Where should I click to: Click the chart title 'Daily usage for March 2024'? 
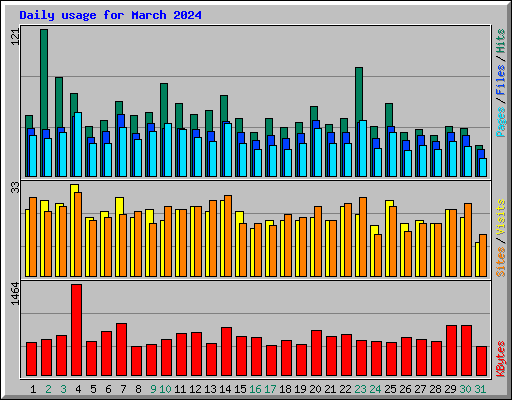click(110, 15)
